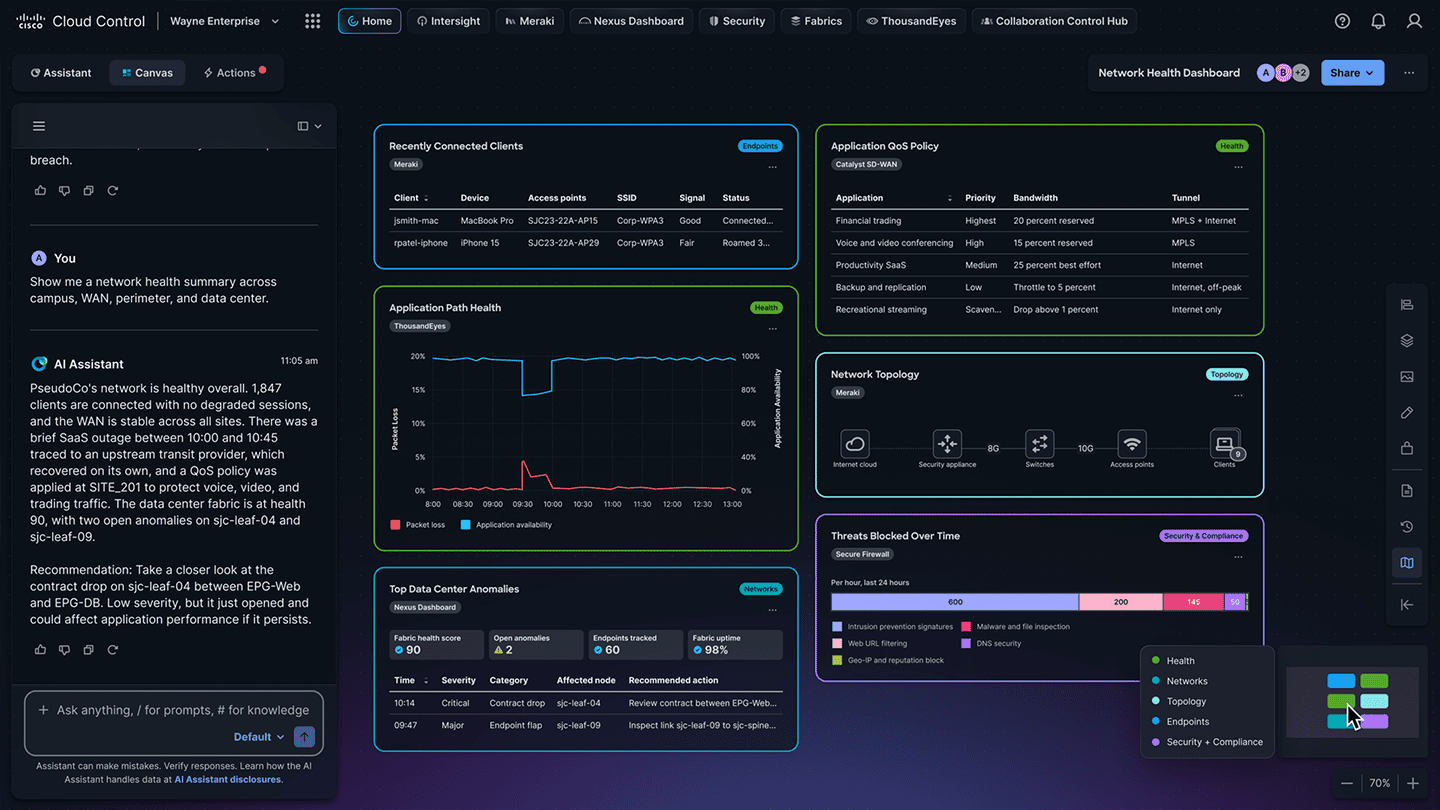Open the Meraki tab
This screenshot has width=1440, height=810.
click(x=530, y=21)
